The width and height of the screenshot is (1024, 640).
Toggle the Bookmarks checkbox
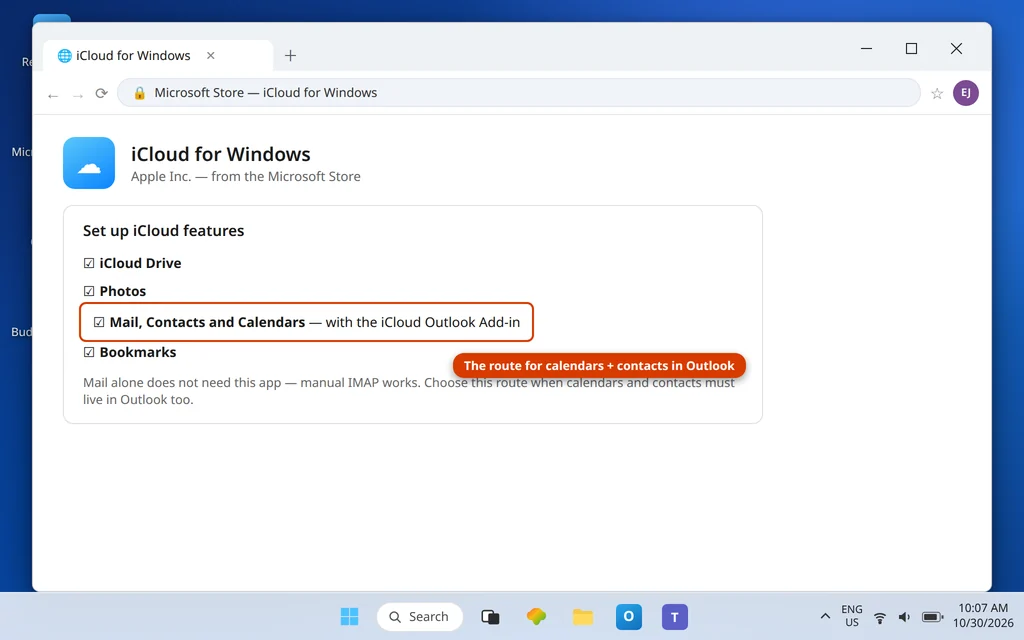pyautogui.click(x=89, y=353)
